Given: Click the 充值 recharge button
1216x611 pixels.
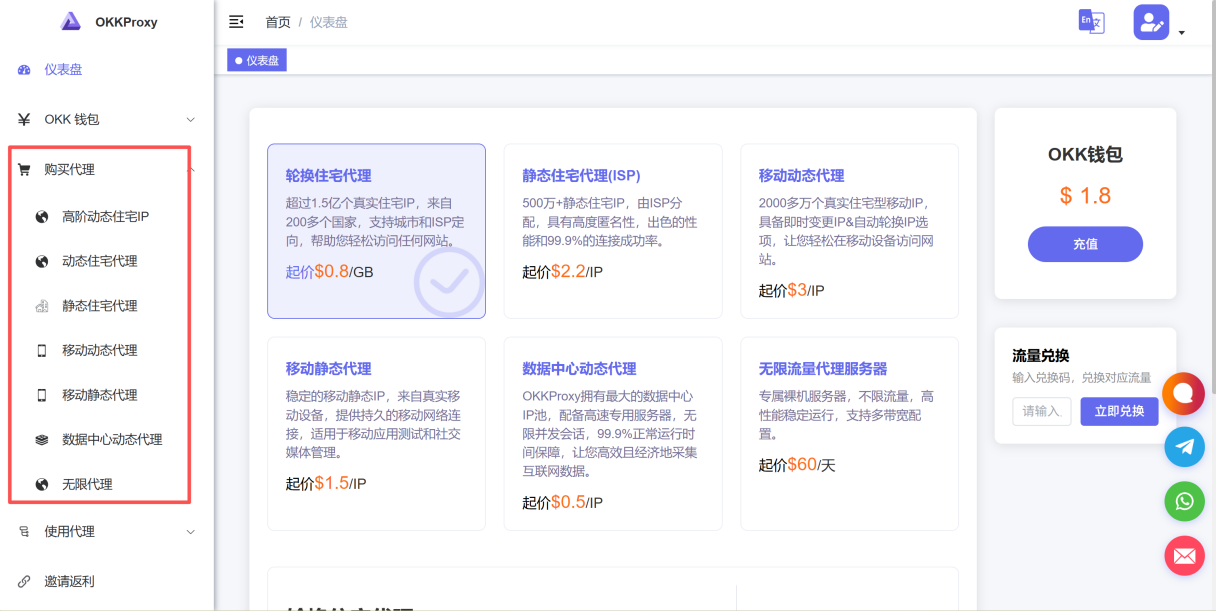Looking at the screenshot, I should [1085, 244].
